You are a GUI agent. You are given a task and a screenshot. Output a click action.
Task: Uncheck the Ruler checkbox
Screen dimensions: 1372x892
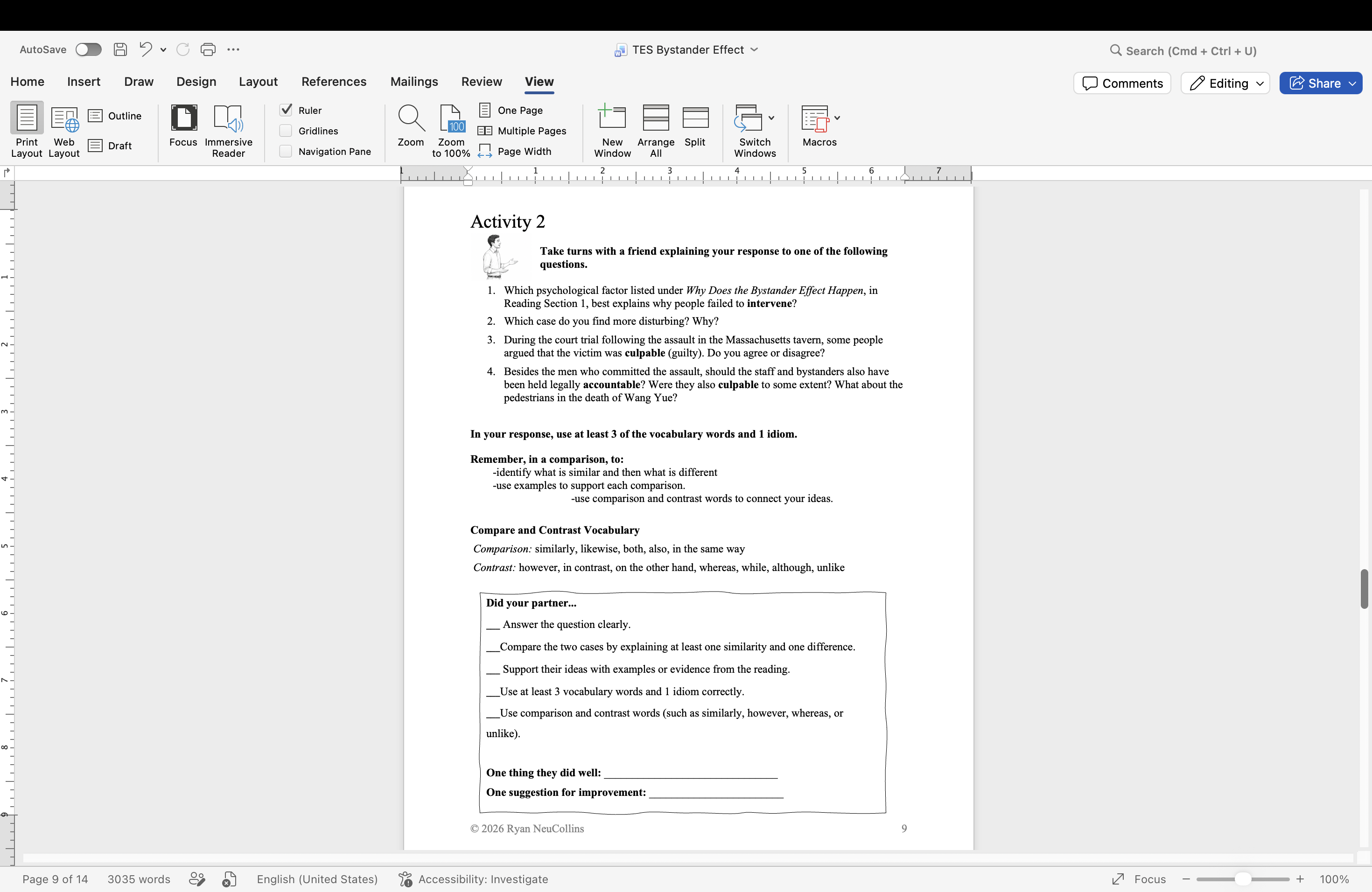[286, 110]
